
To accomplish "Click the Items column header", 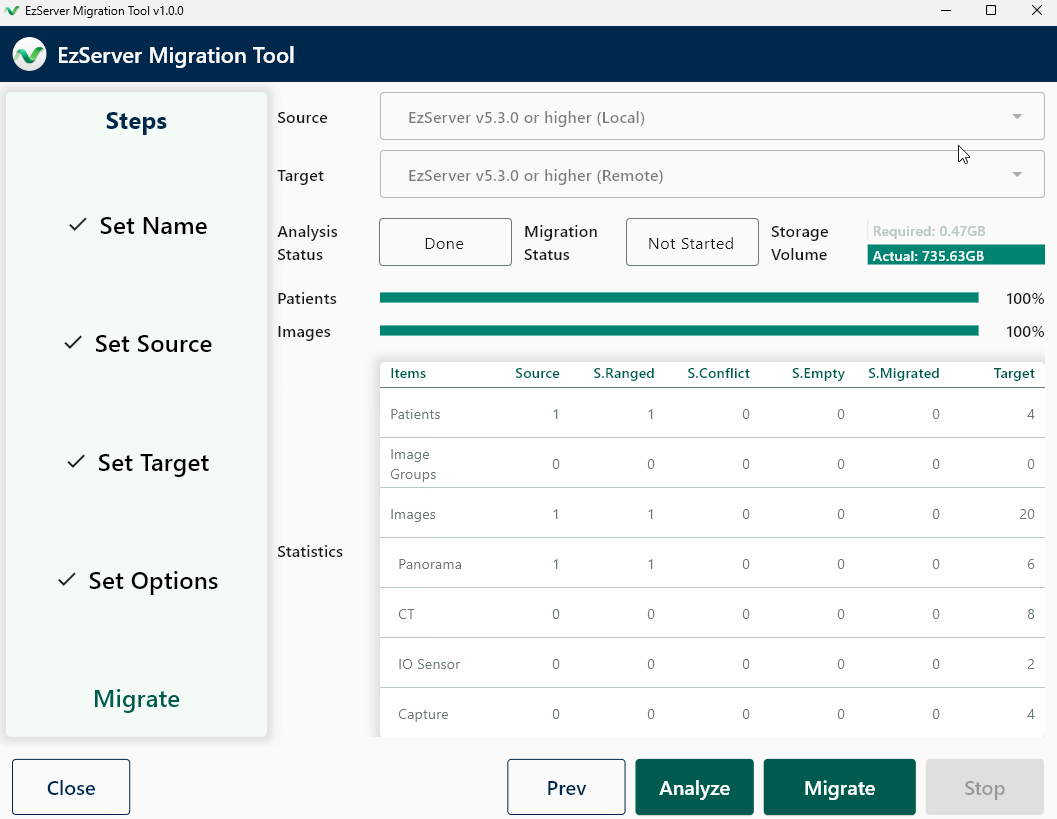I will pos(408,373).
